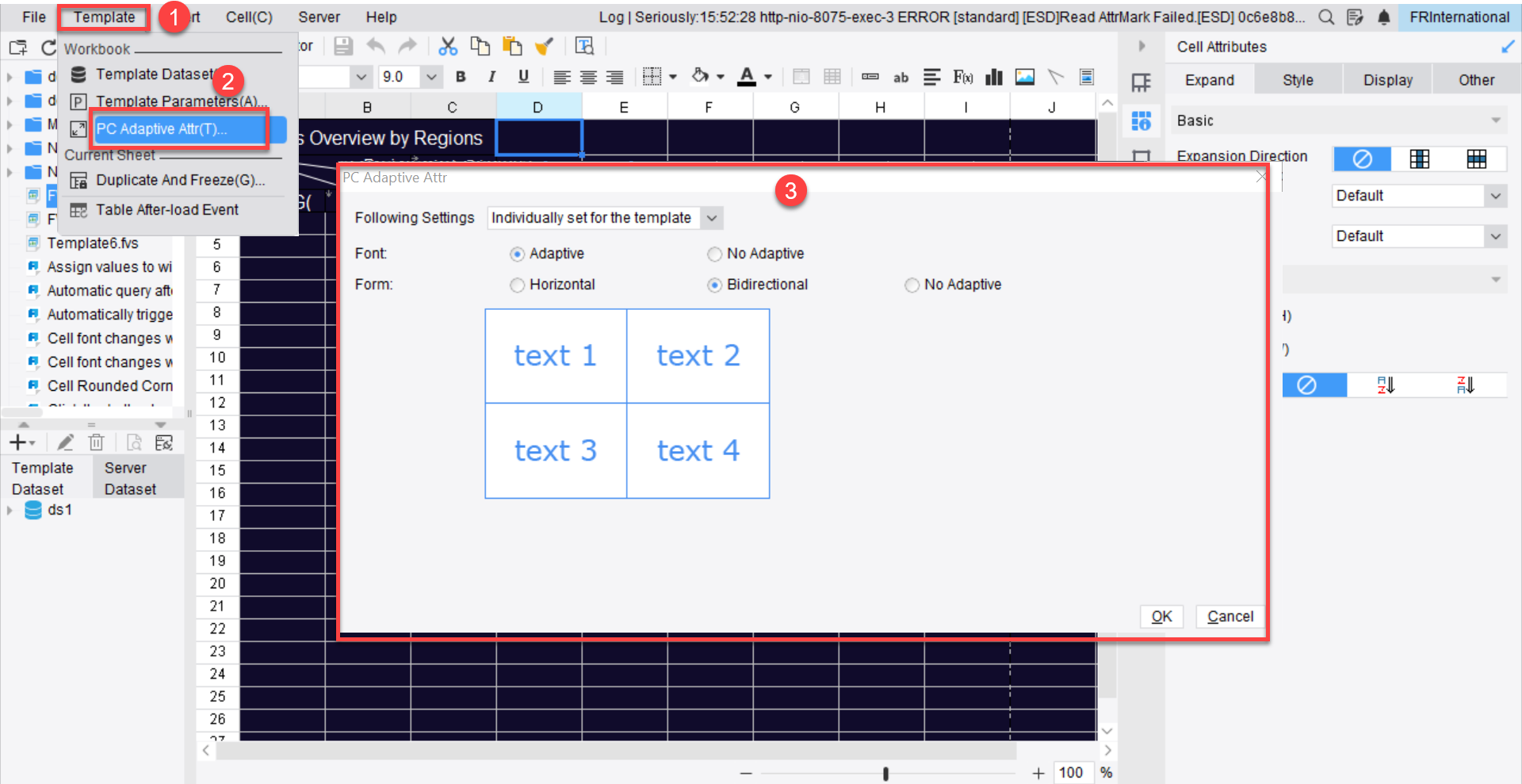Image resolution: width=1522 pixels, height=784 pixels.
Task: Align text center in toolbar
Action: click(x=588, y=77)
